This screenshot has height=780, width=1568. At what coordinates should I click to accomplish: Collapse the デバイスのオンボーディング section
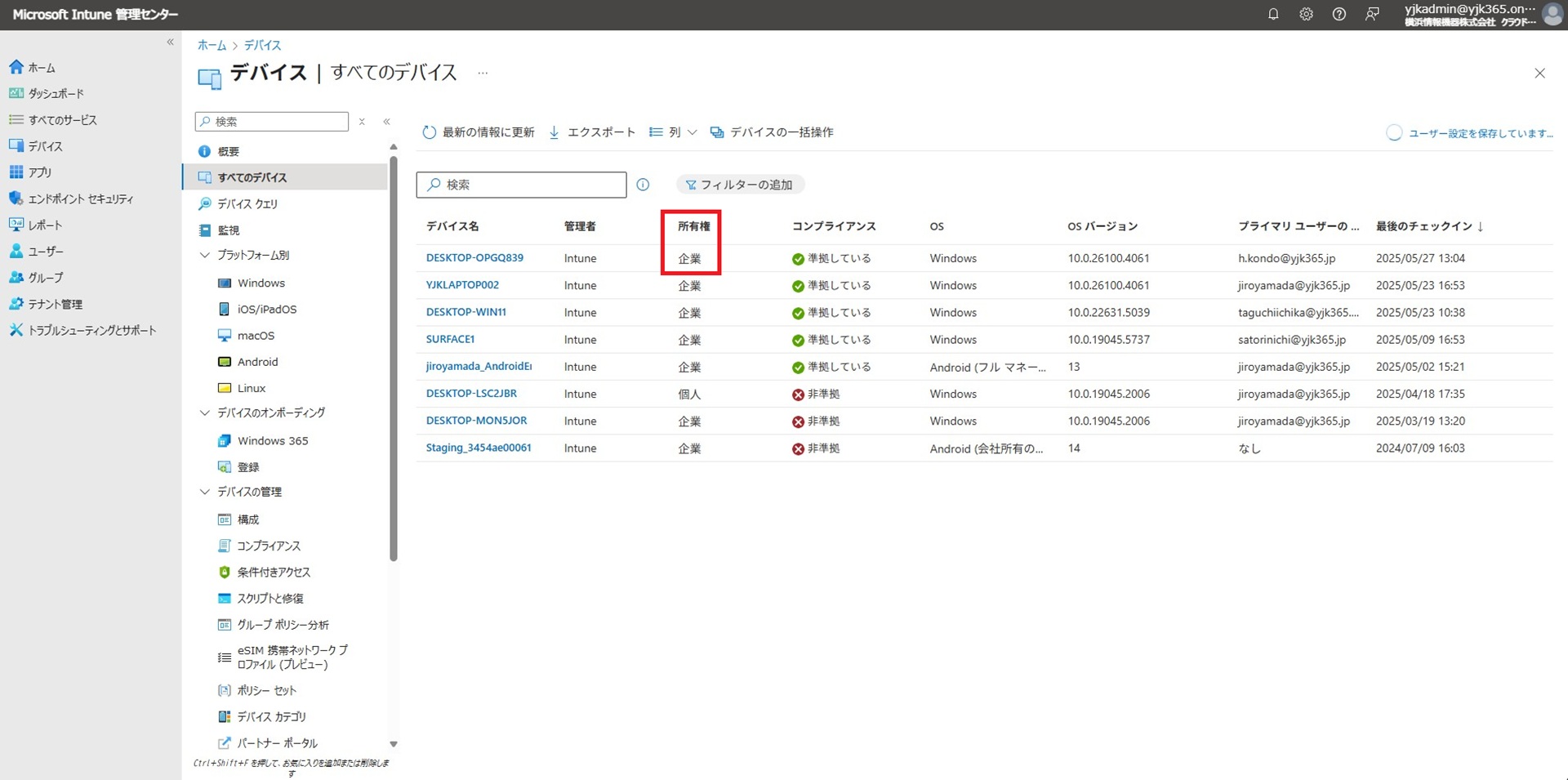[205, 412]
